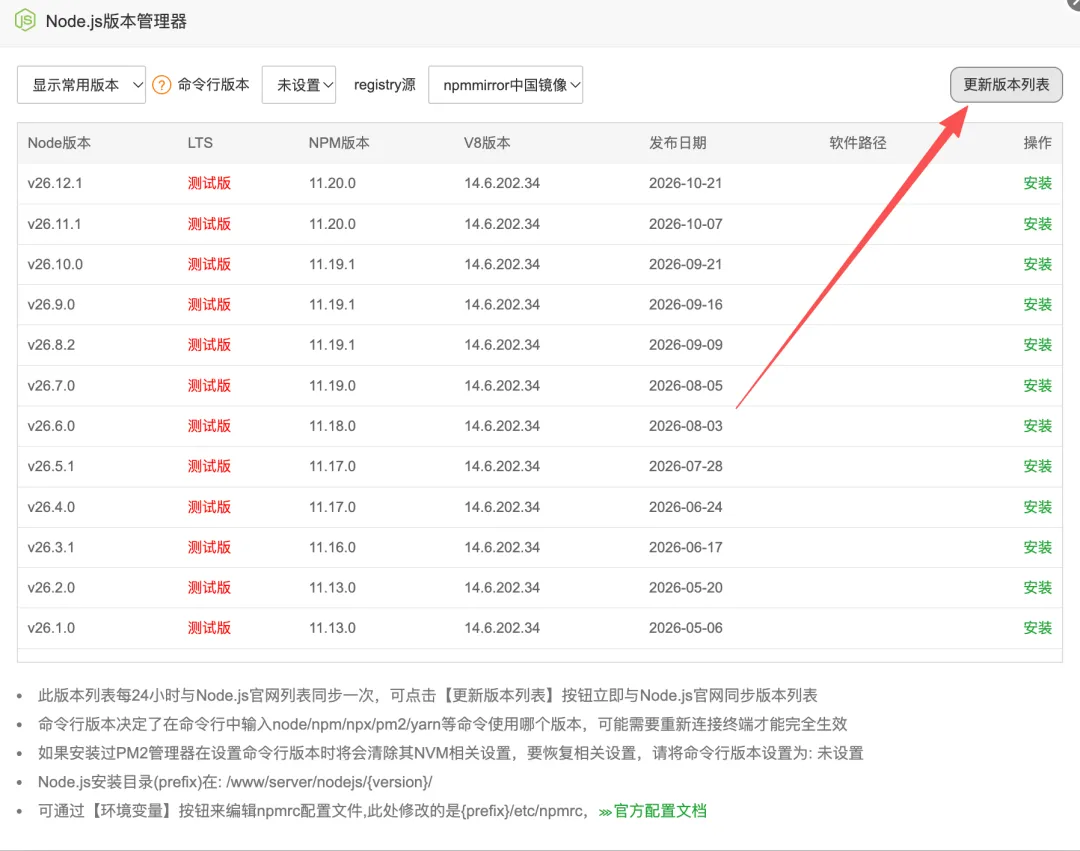The image size is (1080, 851).
Task: Click release date 2026-09-09
Action: 685,345
